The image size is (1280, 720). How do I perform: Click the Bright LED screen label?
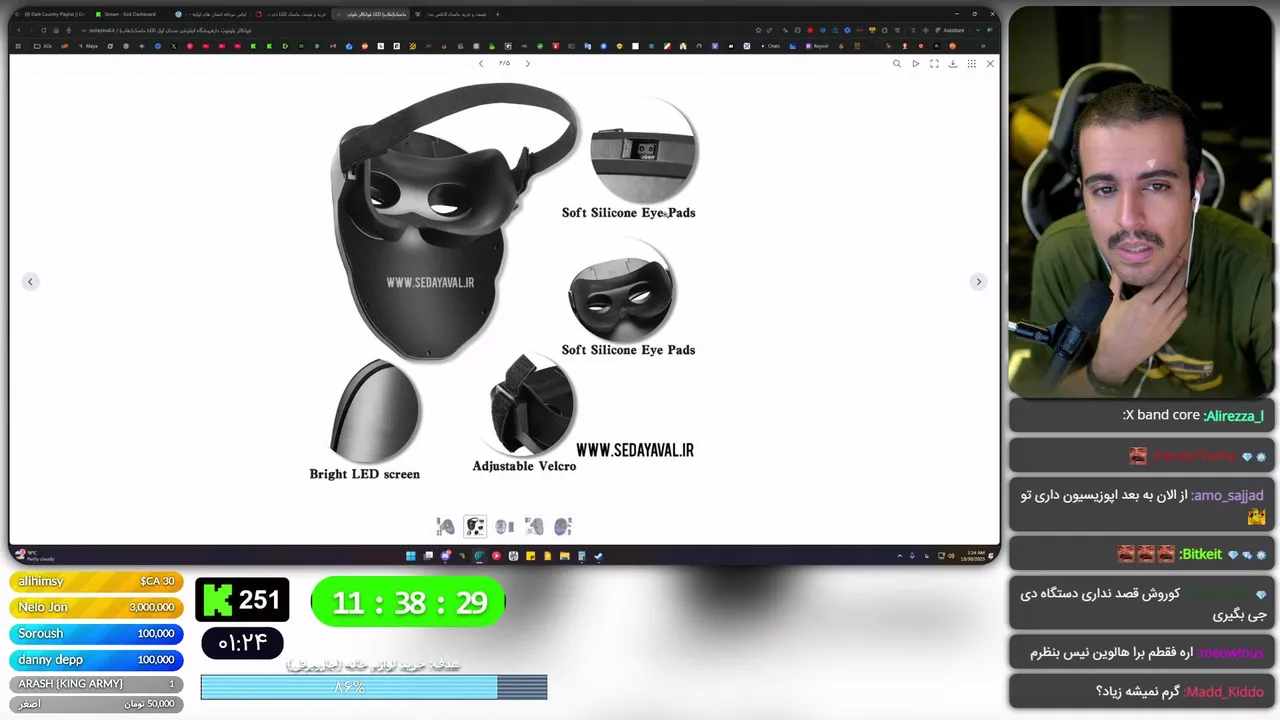point(365,474)
